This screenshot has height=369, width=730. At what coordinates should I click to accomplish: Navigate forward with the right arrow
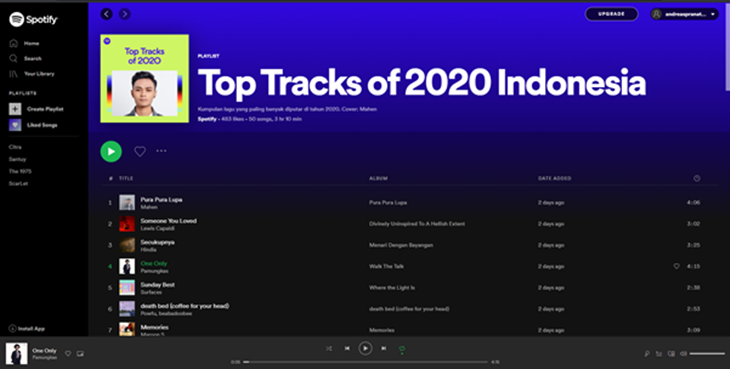tap(125, 14)
